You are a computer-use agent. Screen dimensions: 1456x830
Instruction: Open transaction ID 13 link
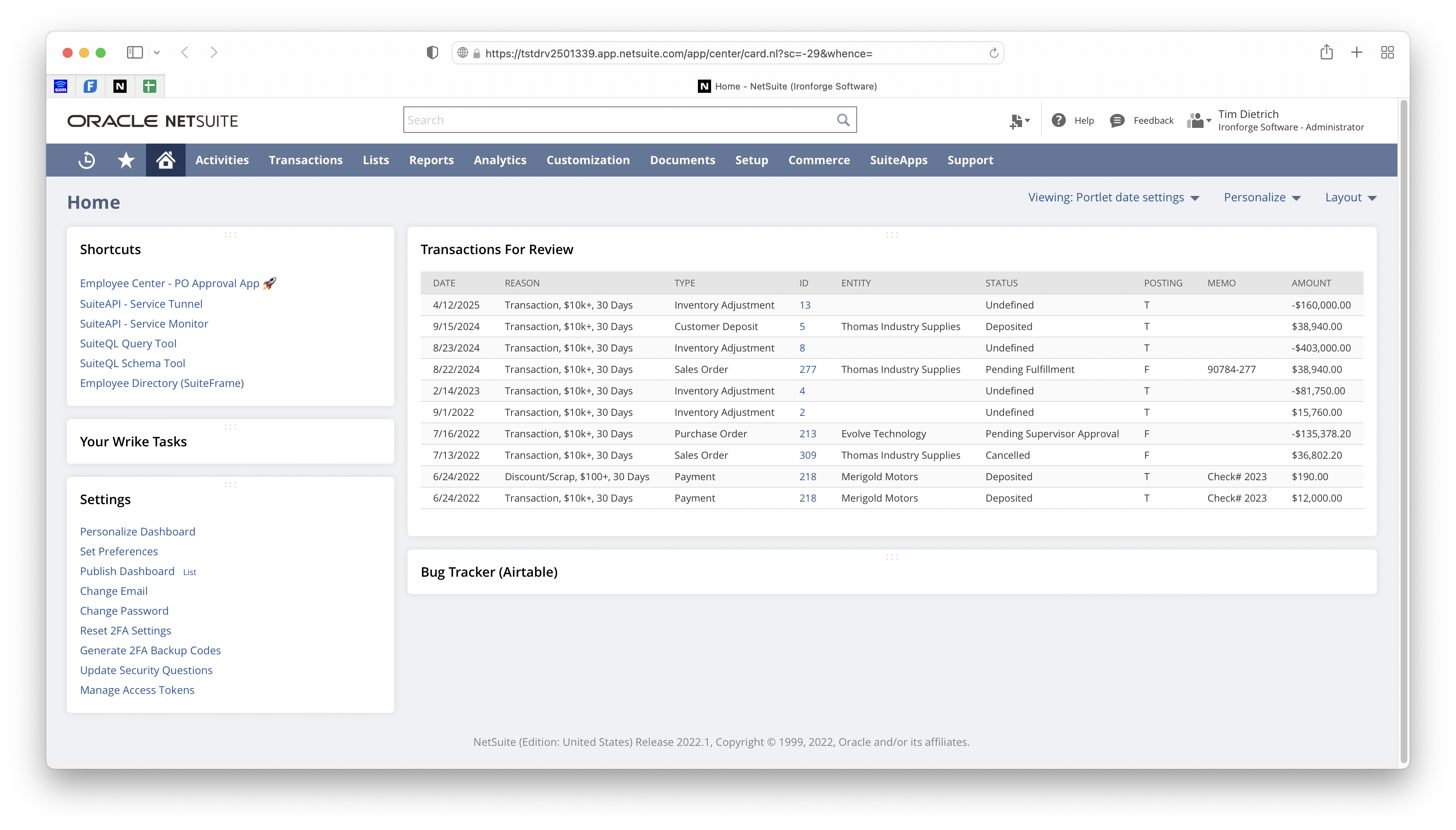(804, 305)
